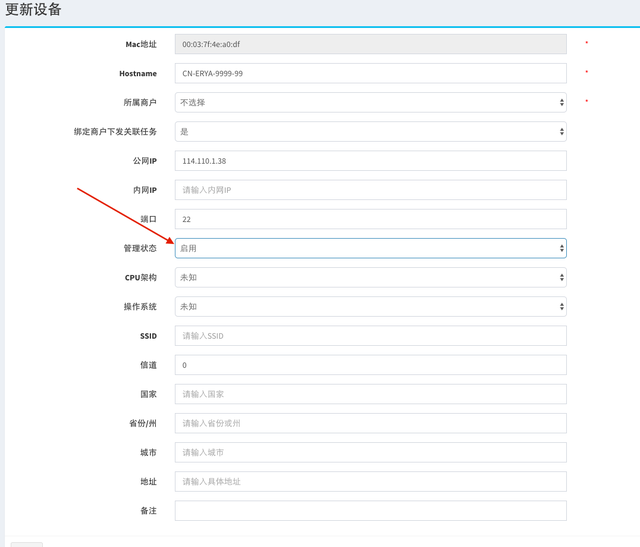The width and height of the screenshot is (640, 547).
Task: Click the Mac地址 label
Action: 141,44
